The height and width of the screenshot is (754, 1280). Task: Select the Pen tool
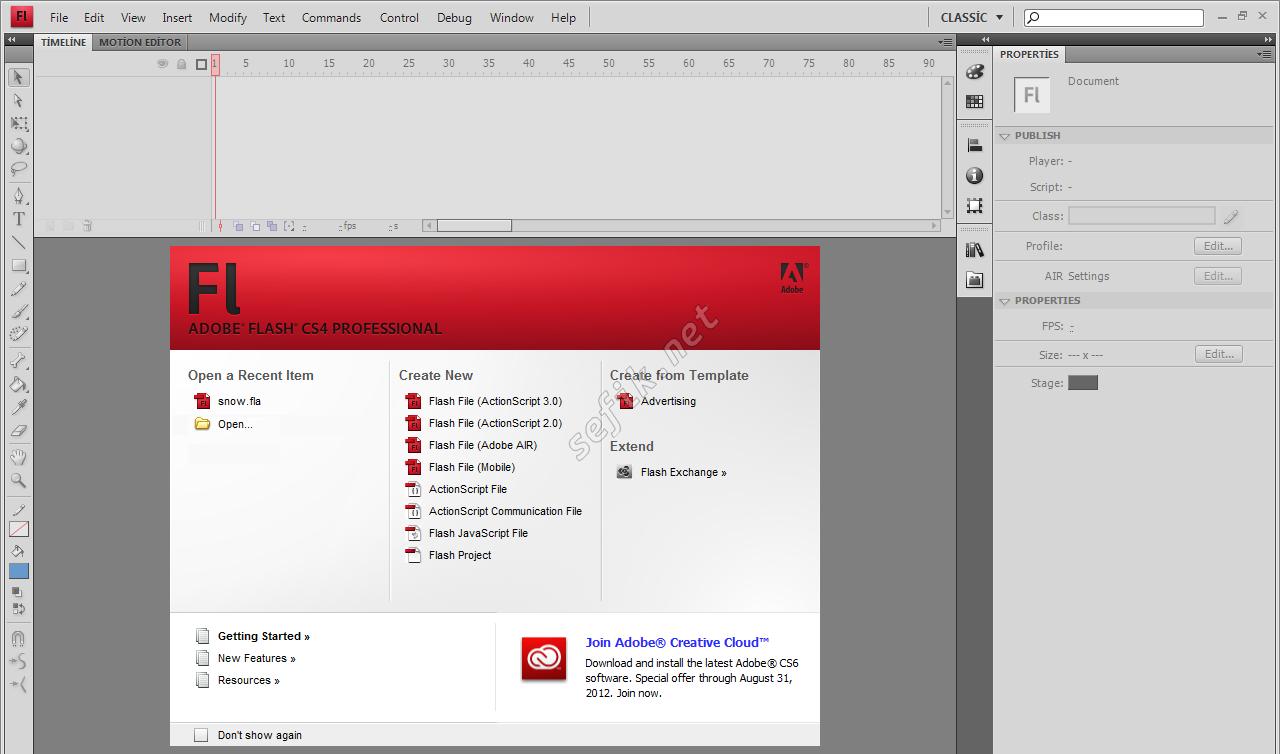[18, 196]
